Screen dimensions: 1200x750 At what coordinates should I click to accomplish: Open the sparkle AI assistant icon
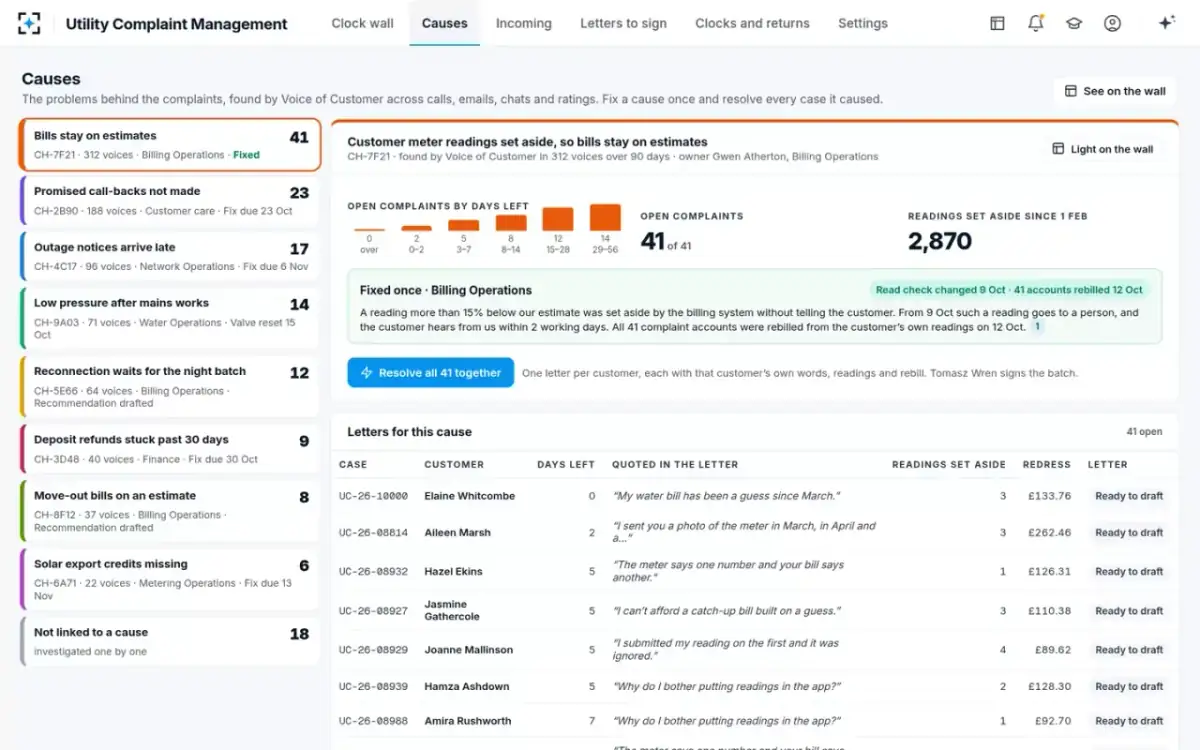click(1166, 23)
